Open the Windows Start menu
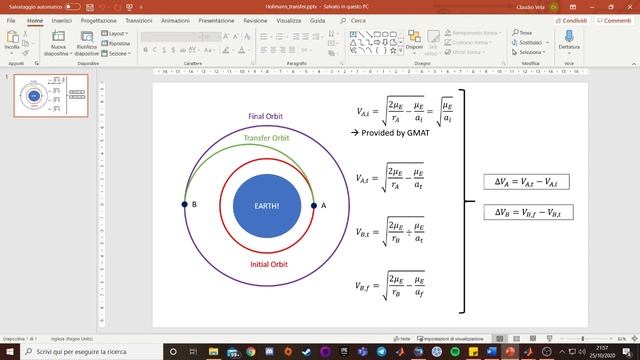 tap(10, 351)
